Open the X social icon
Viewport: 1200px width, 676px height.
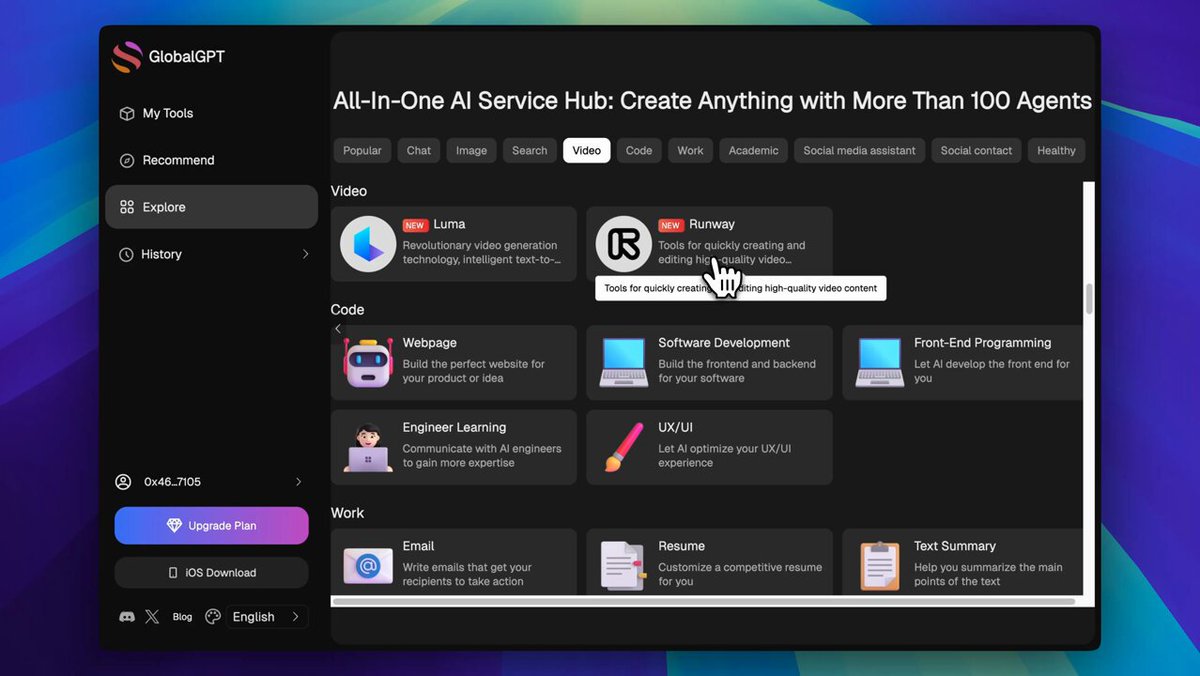(x=152, y=617)
